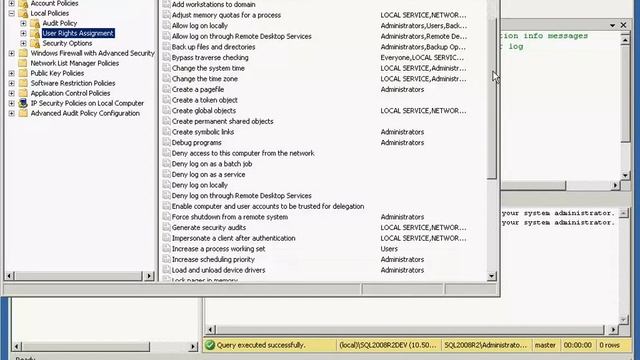Click the tree pane scroll right arrow
The height and width of the screenshot is (360, 640).
coord(149,276)
